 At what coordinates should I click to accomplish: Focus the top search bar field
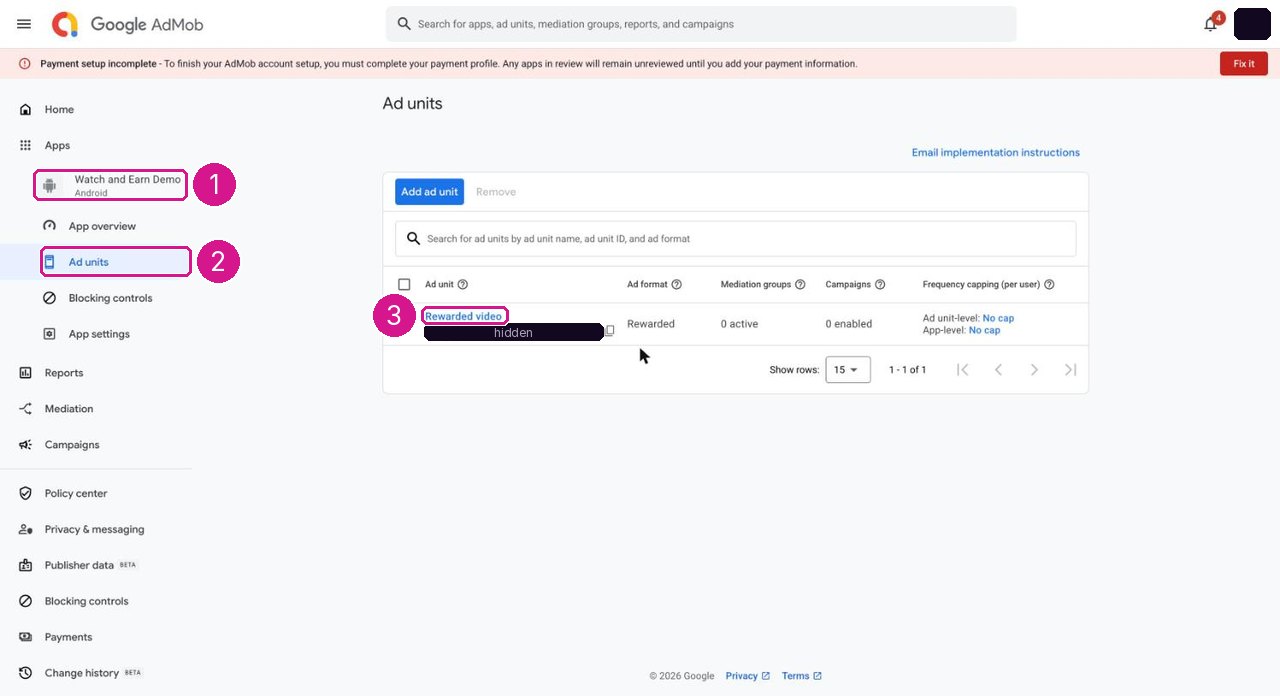(701, 24)
